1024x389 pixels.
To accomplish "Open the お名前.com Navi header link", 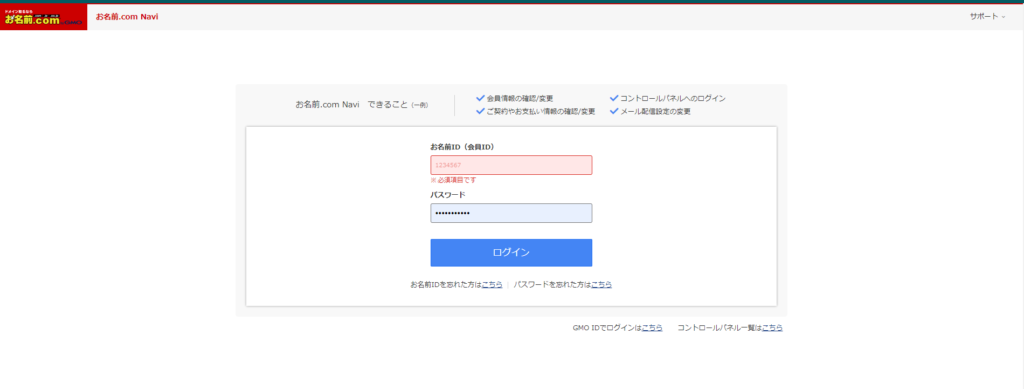I will [127, 17].
